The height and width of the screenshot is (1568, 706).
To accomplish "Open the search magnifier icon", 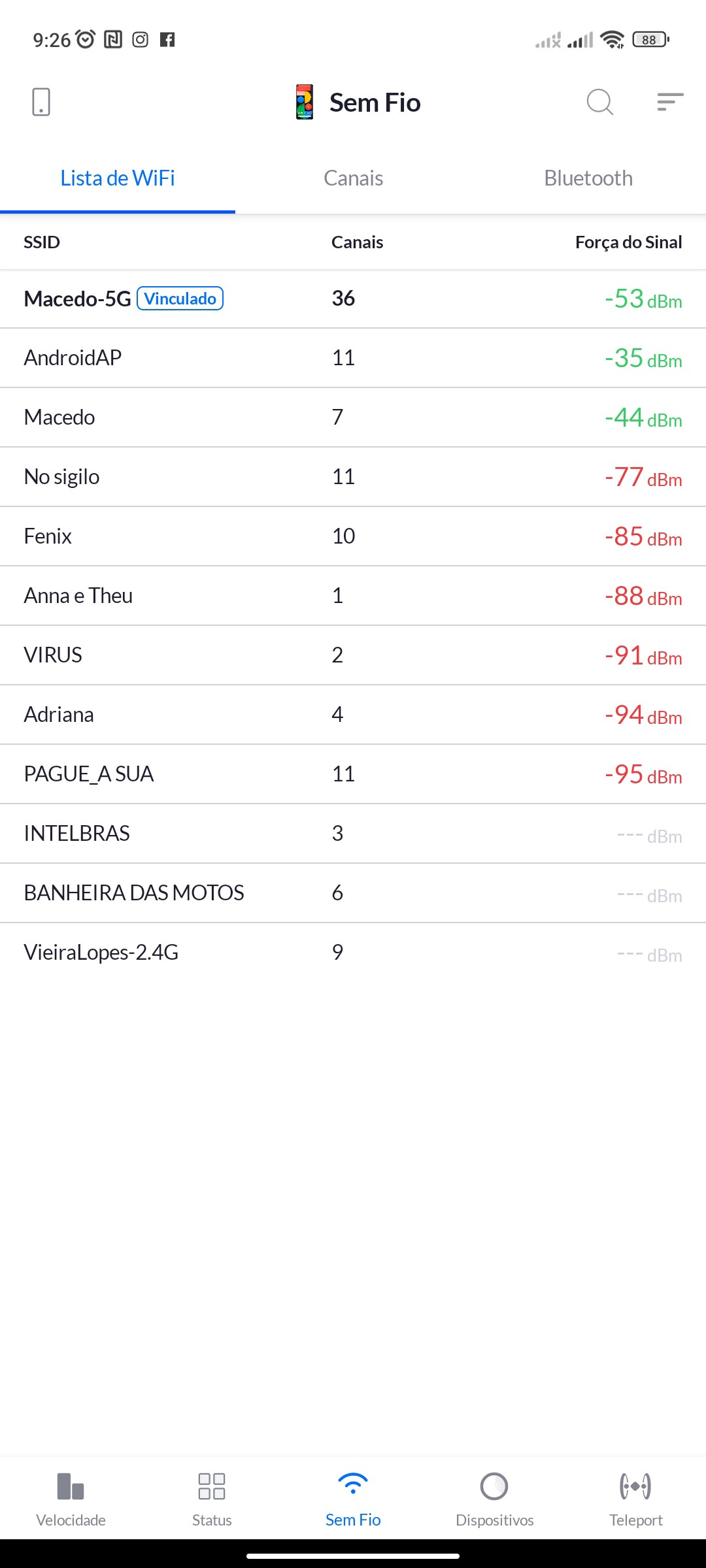I will [x=599, y=102].
